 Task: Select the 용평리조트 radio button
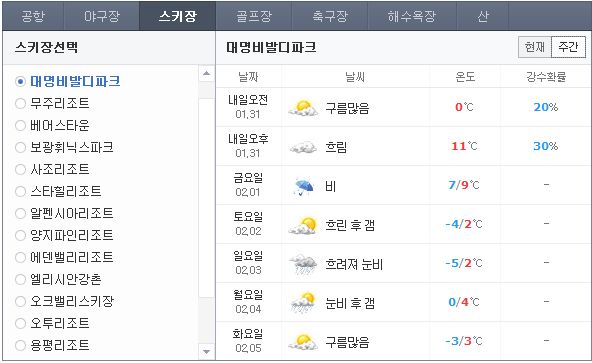tap(20, 345)
